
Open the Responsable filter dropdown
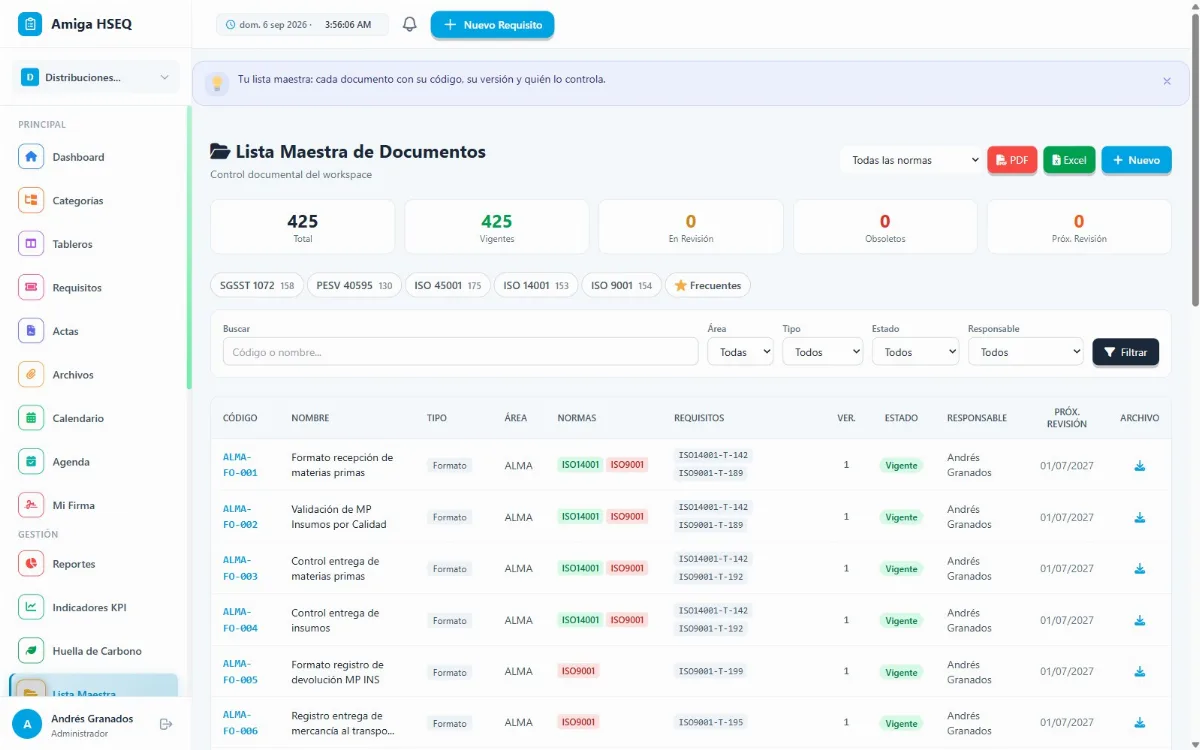1025,352
